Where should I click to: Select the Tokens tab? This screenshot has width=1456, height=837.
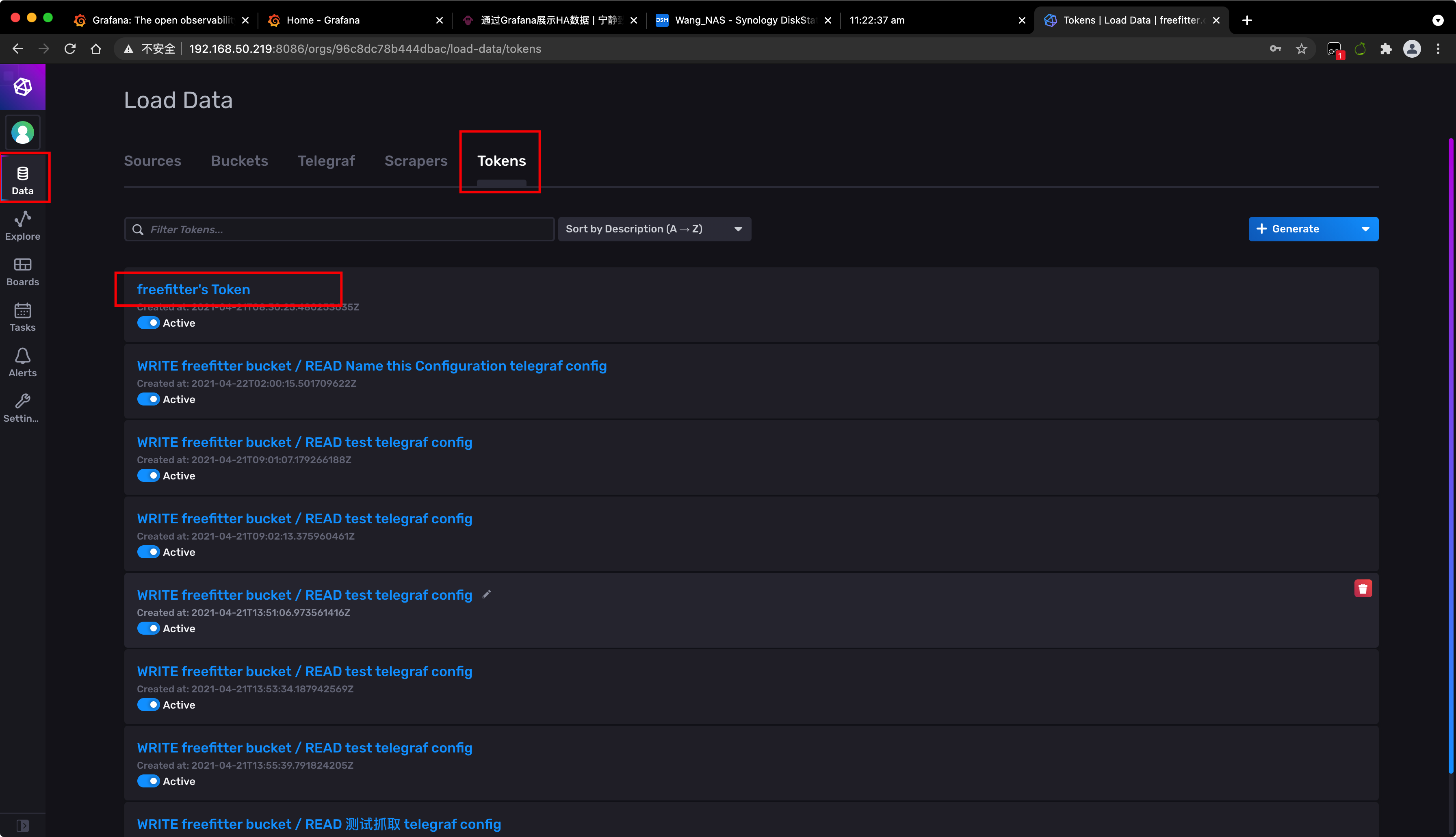click(x=501, y=161)
